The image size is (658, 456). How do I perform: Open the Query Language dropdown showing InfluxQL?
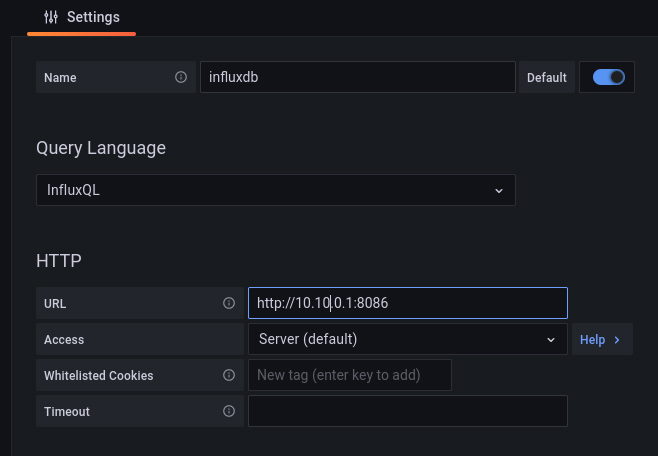pyautogui.click(x=276, y=190)
